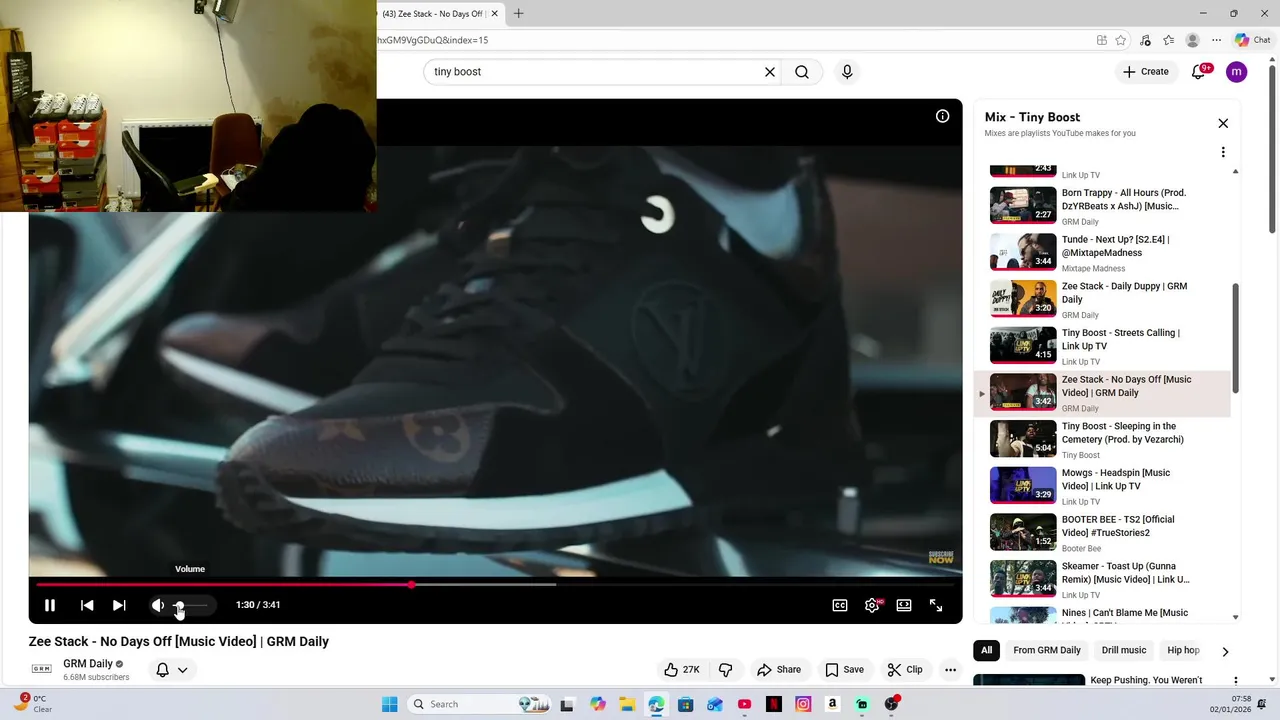
Task: Open Copilot Chat button
Action: tap(1253, 40)
